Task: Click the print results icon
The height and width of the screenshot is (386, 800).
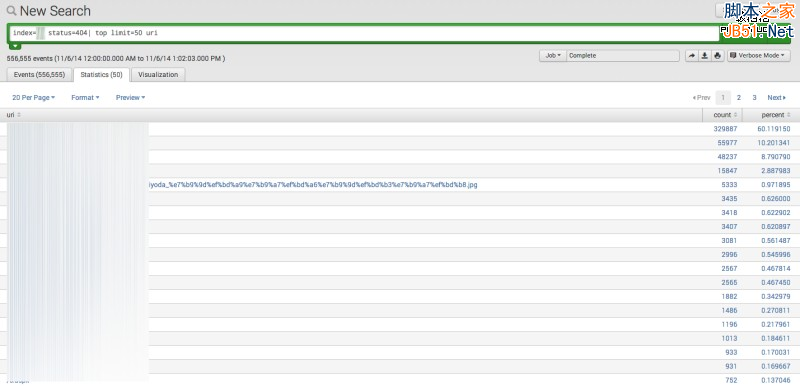Action: point(717,56)
